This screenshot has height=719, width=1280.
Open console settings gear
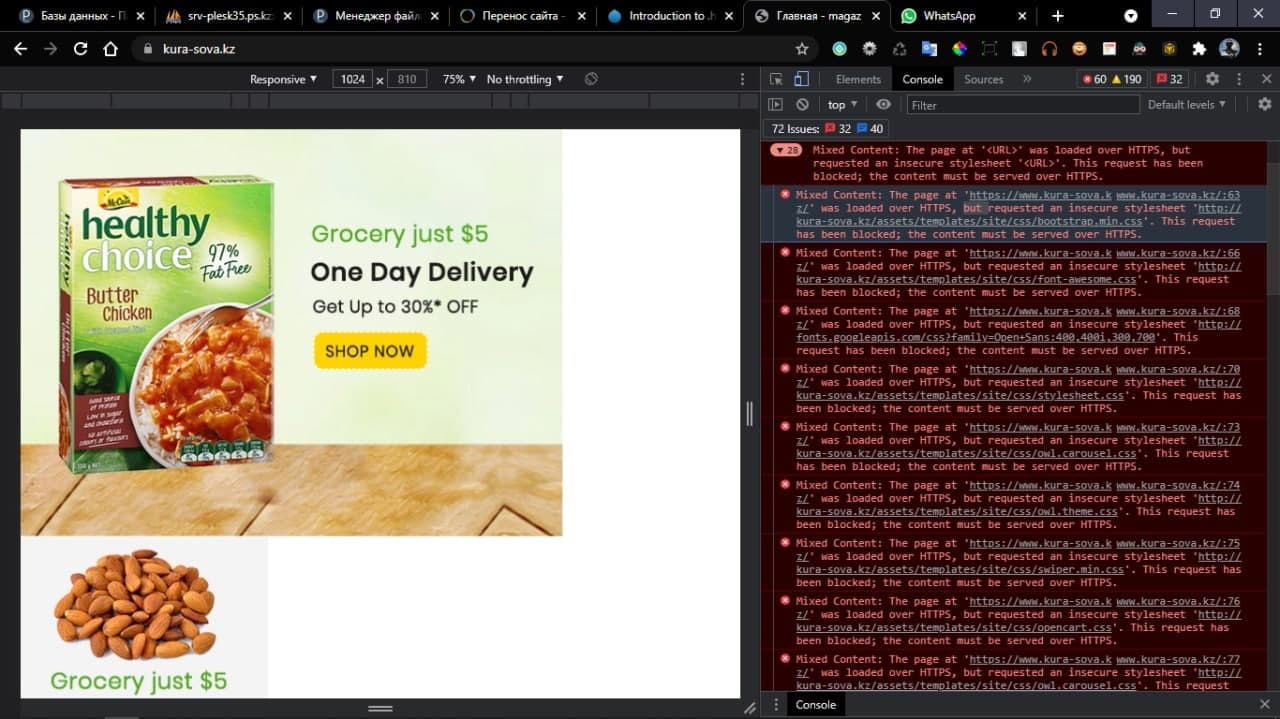(x=1264, y=104)
